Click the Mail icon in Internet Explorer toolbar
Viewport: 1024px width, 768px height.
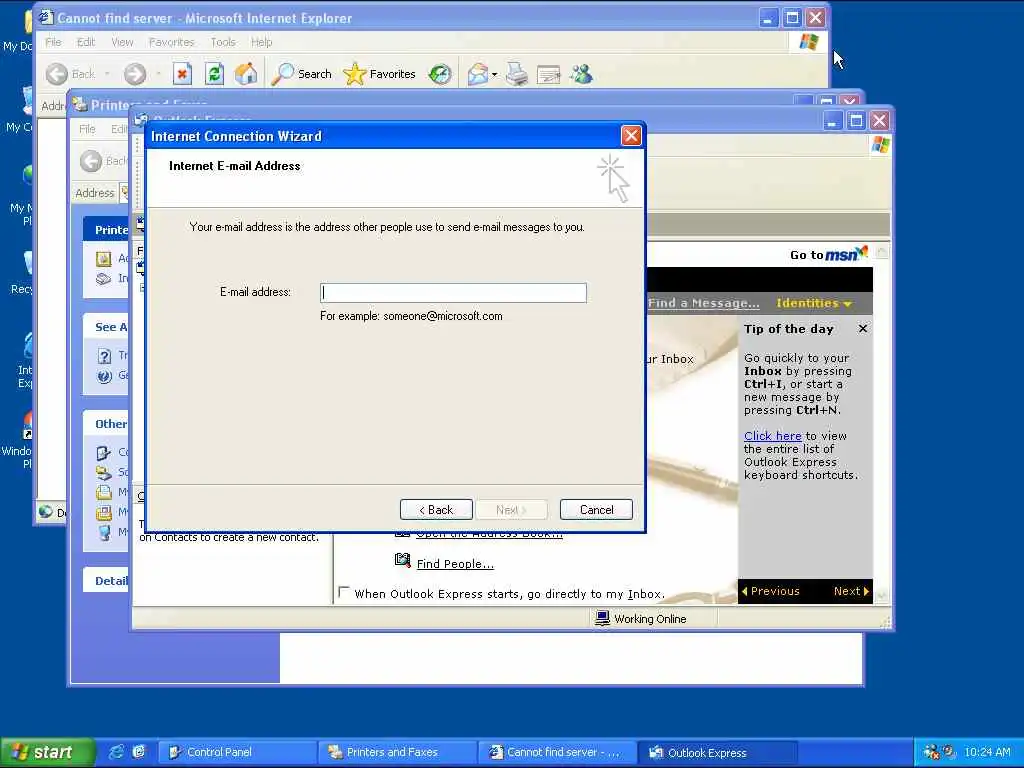click(x=477, y=74)
